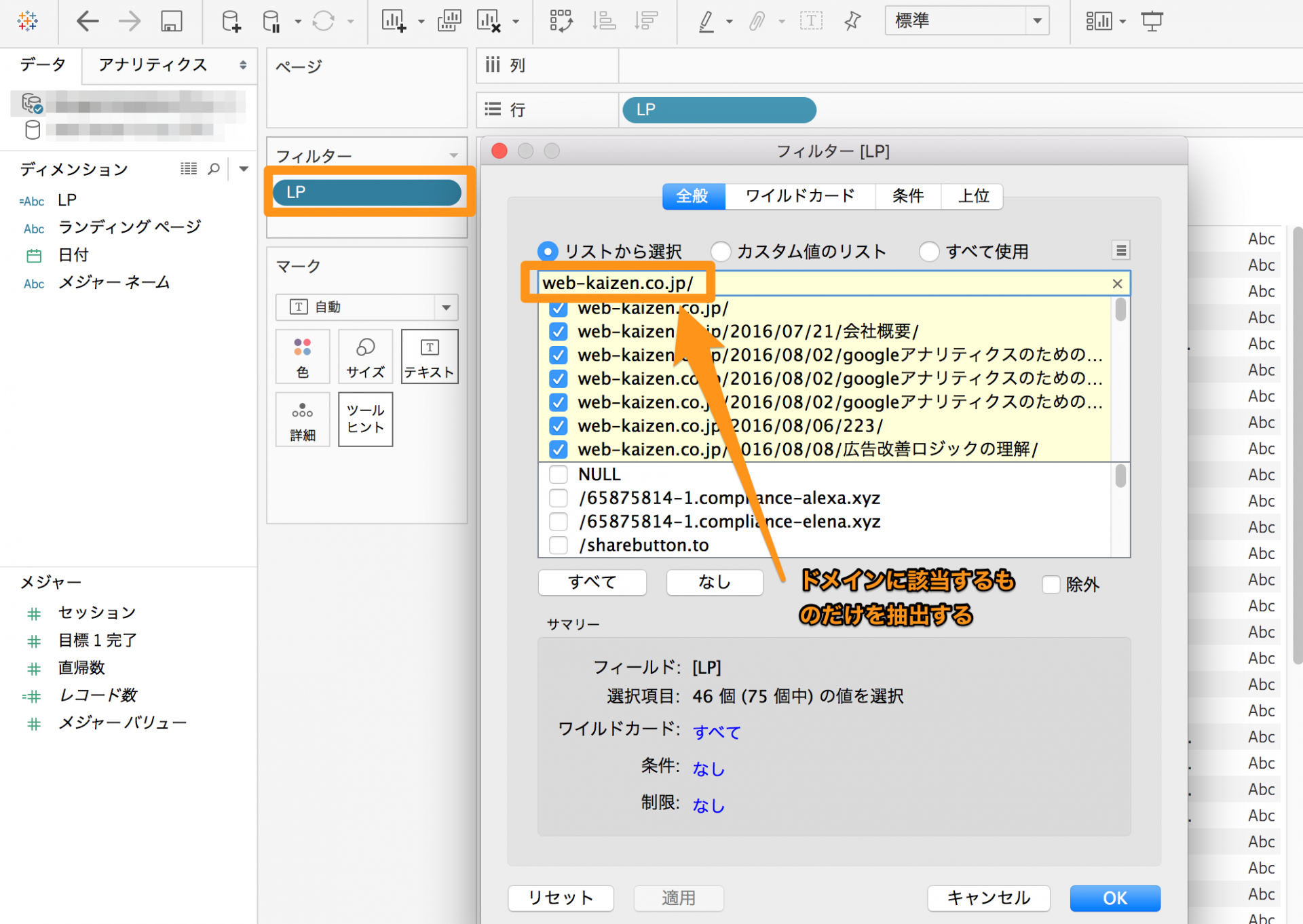1303x924 pixels.
Task: Select the カスタム値のリスト radio button
Action: 720,252
